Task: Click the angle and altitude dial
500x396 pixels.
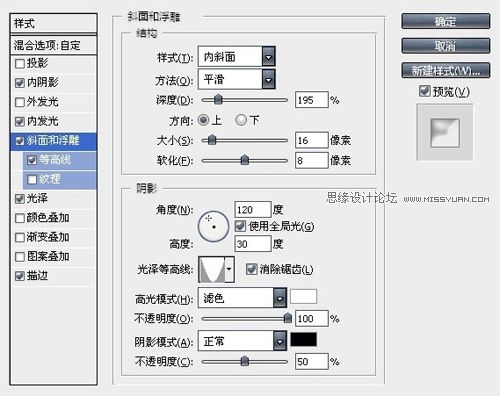Action: (213, 226)
